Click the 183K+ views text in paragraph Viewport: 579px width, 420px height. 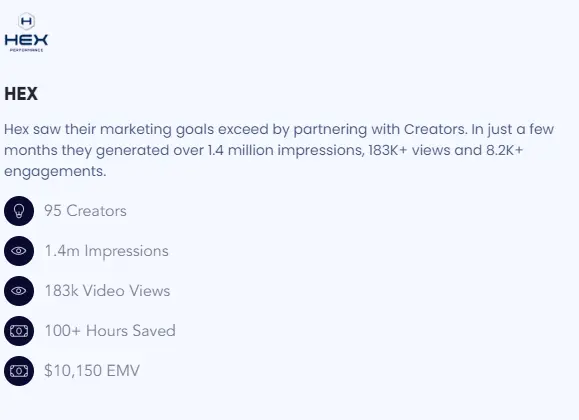point(410,150)
